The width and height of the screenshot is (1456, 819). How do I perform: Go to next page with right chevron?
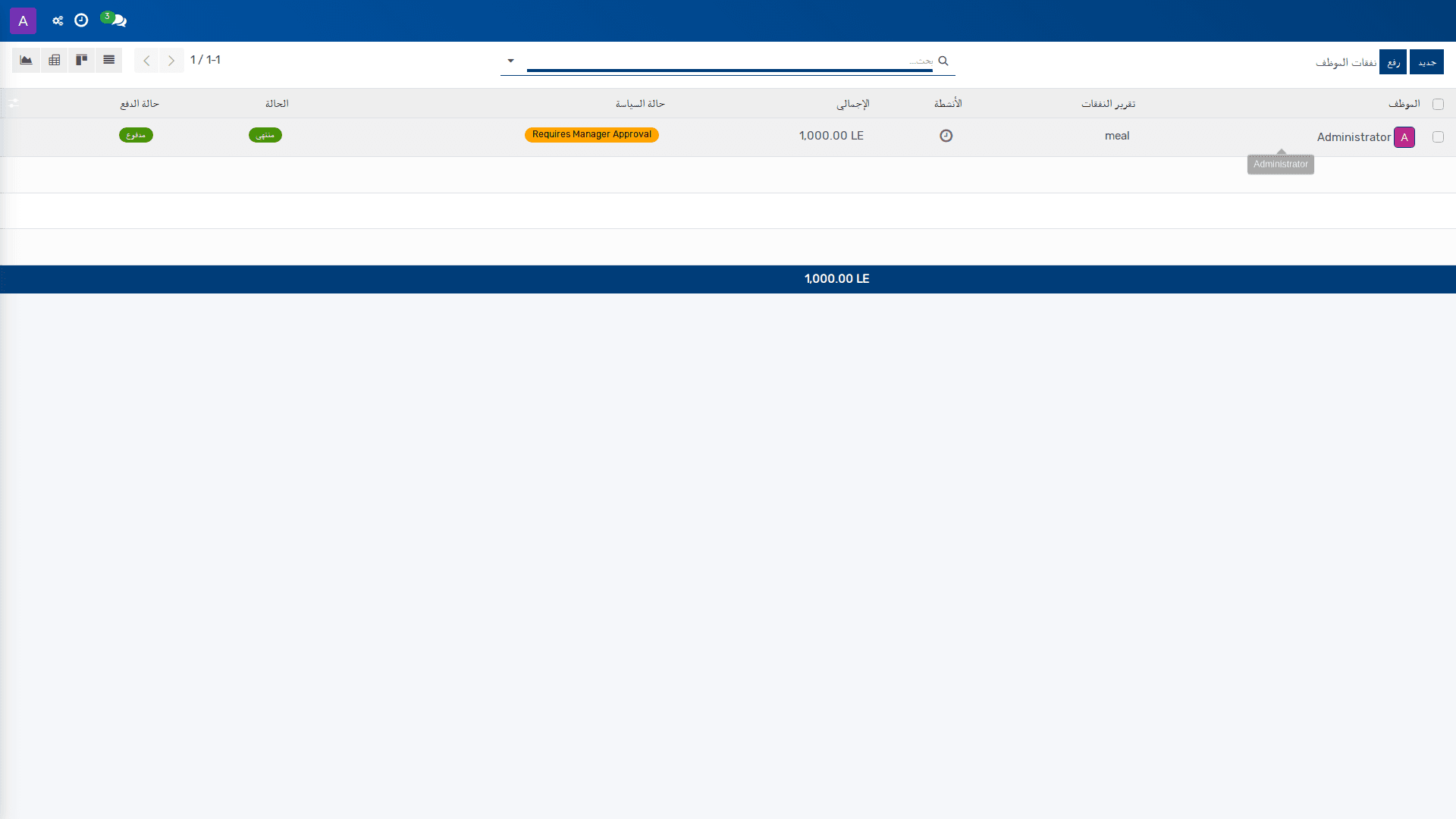[171, 60]
